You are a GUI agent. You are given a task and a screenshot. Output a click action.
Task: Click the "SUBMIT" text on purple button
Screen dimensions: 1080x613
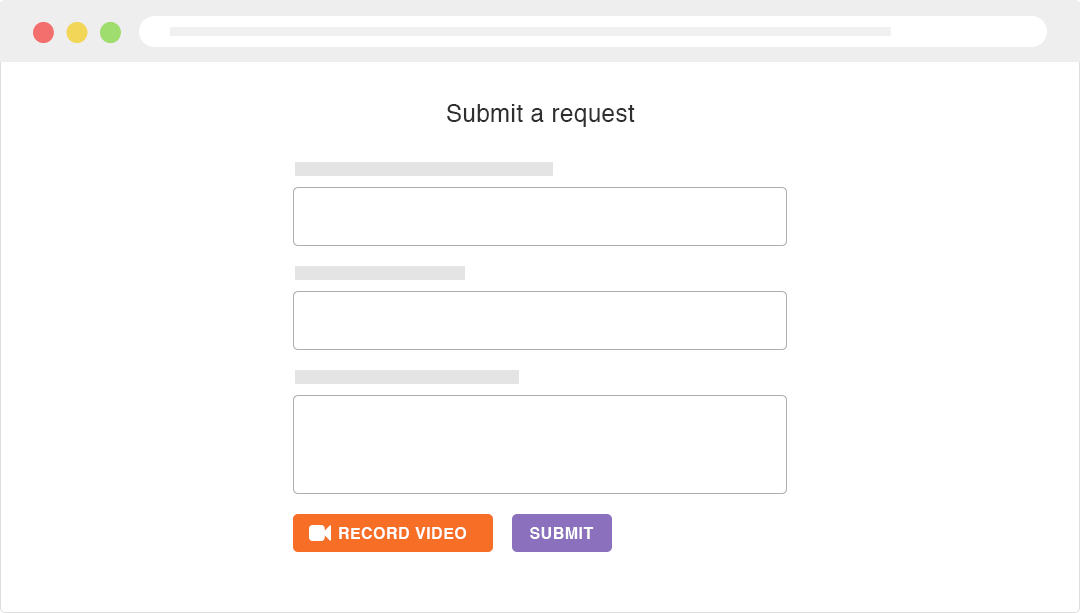coord(561,534)
